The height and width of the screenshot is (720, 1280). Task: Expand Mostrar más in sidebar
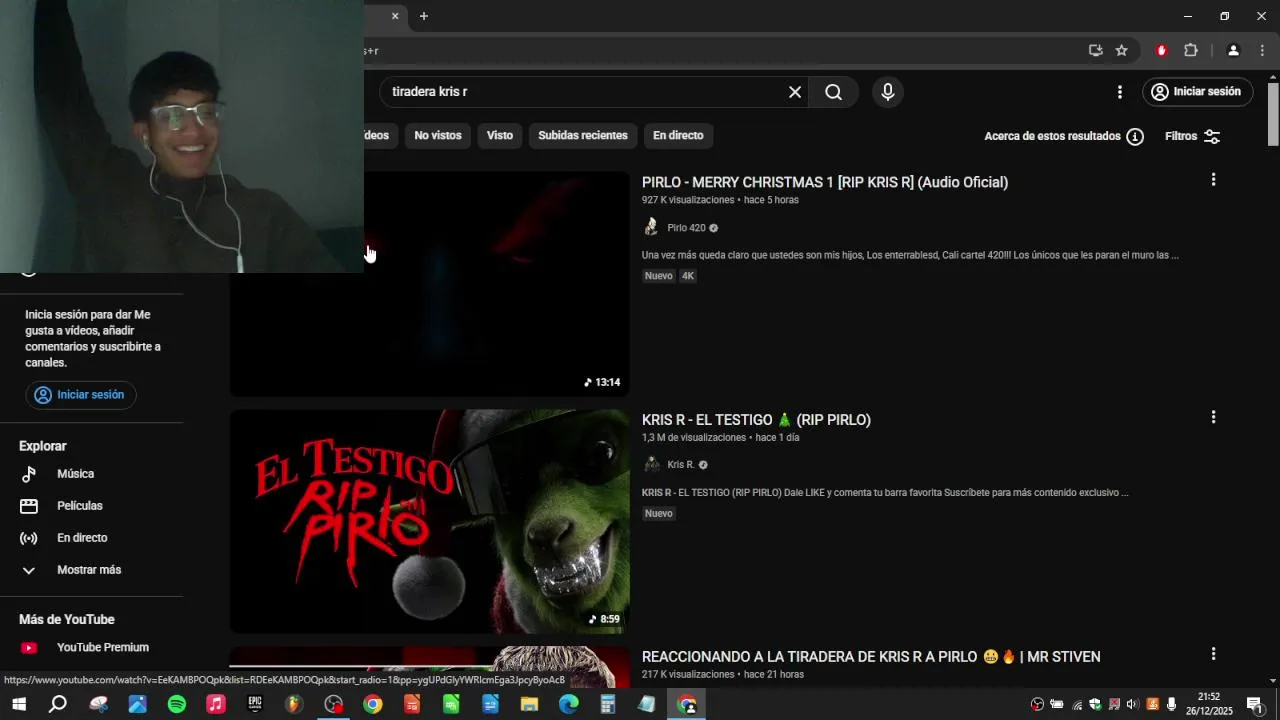click(x=89, y=570)
